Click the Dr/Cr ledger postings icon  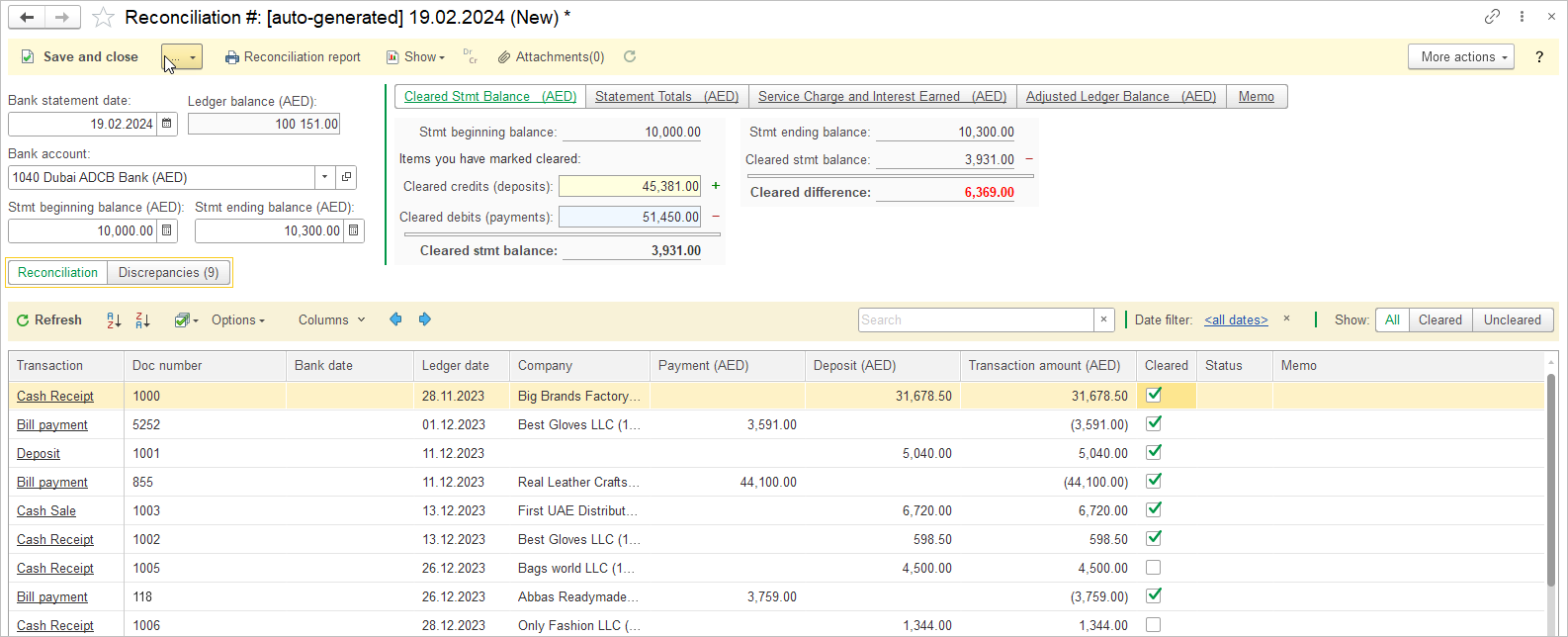(x=470, y=56)
